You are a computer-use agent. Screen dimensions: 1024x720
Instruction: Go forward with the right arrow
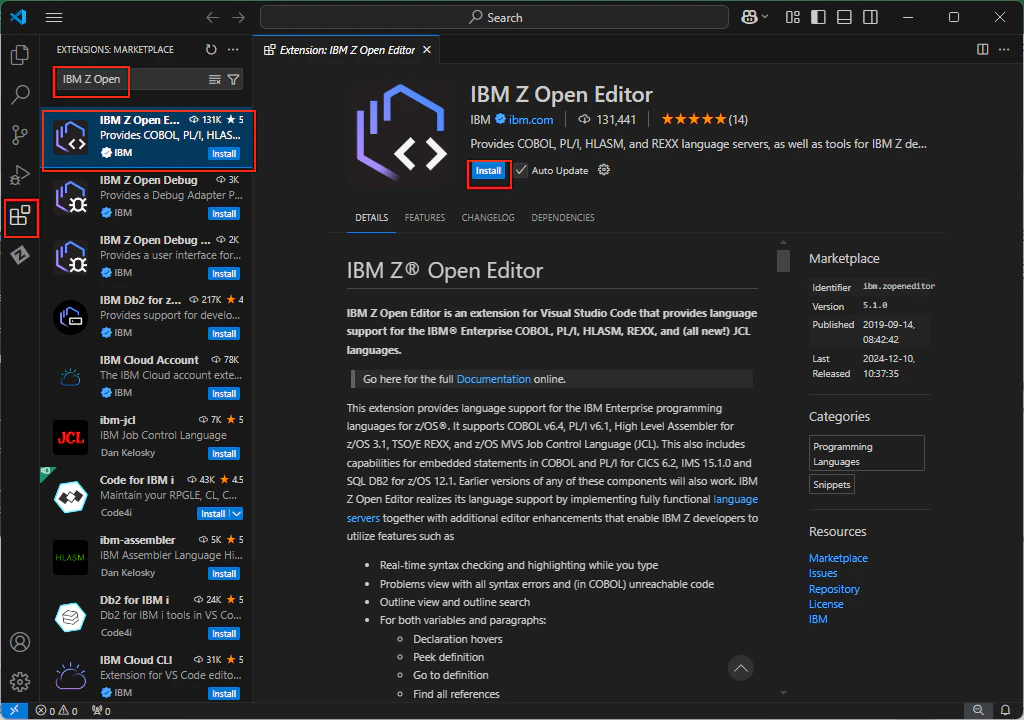(238, 18)
